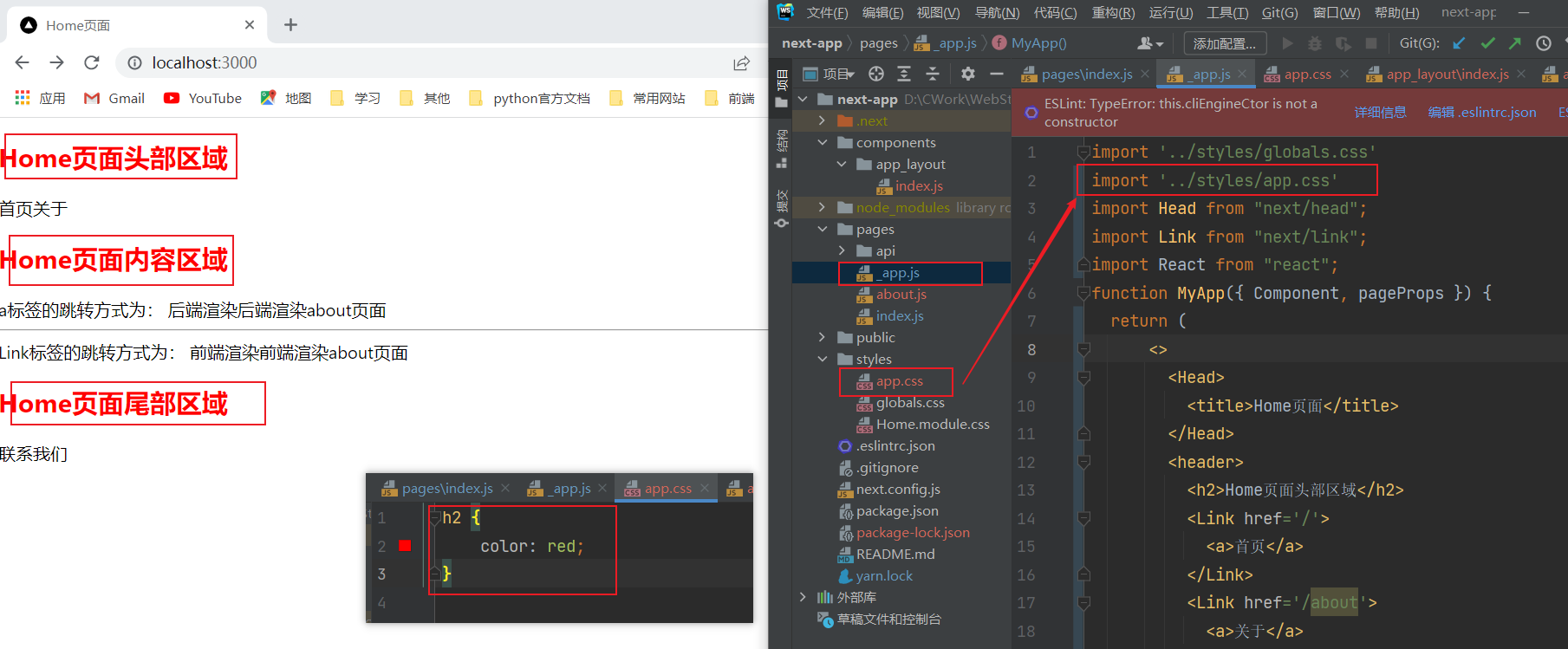This screenshot has height=649, width=1568.
Task: Collapse the styles folder
Action: (822, 360)
